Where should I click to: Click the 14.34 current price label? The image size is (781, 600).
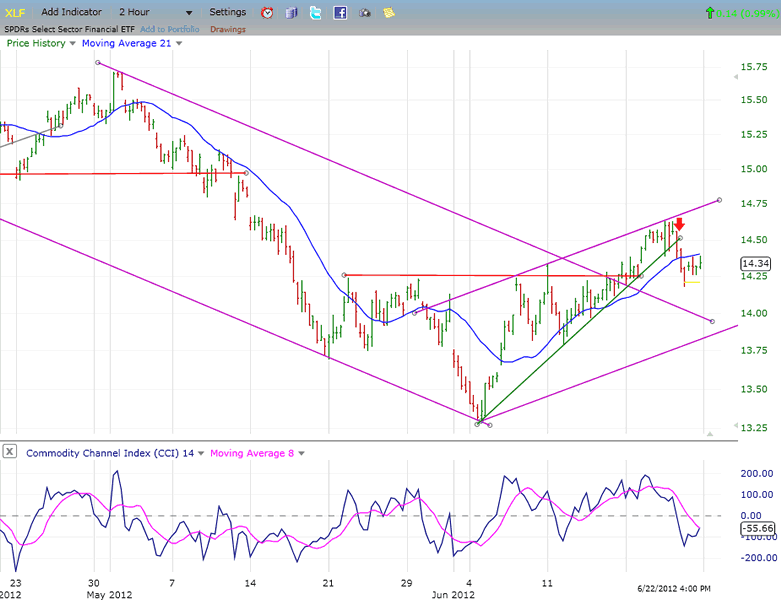coord(753,264)
